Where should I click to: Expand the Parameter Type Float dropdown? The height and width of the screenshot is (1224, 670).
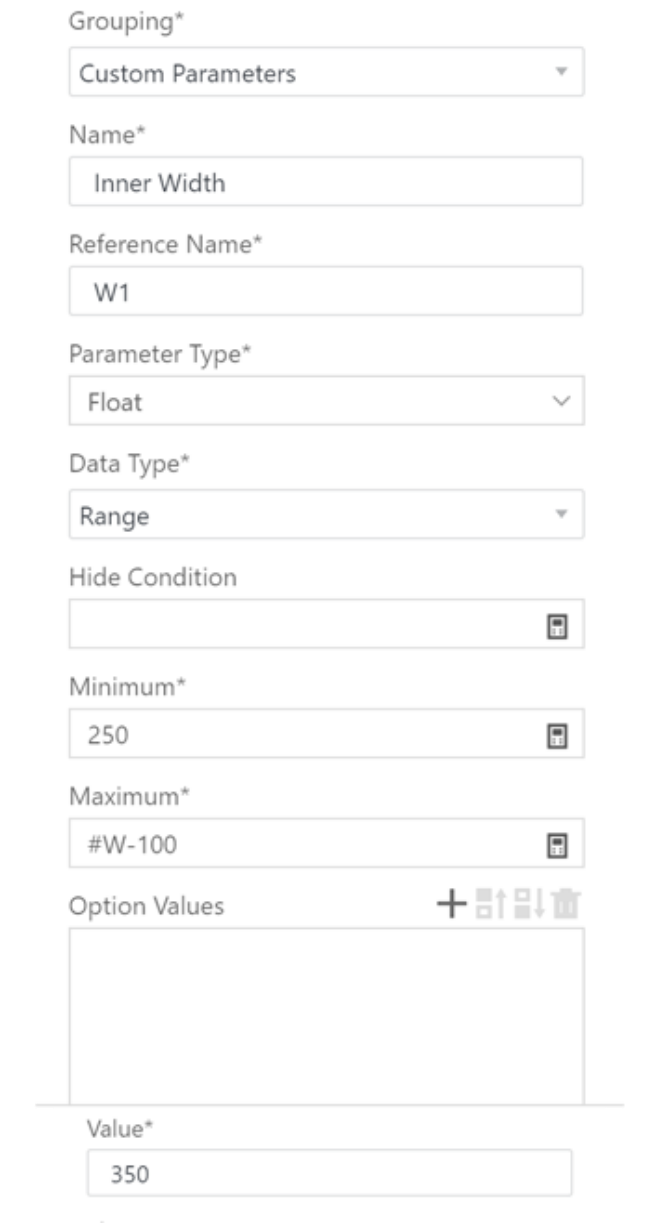tap(561, 402)
